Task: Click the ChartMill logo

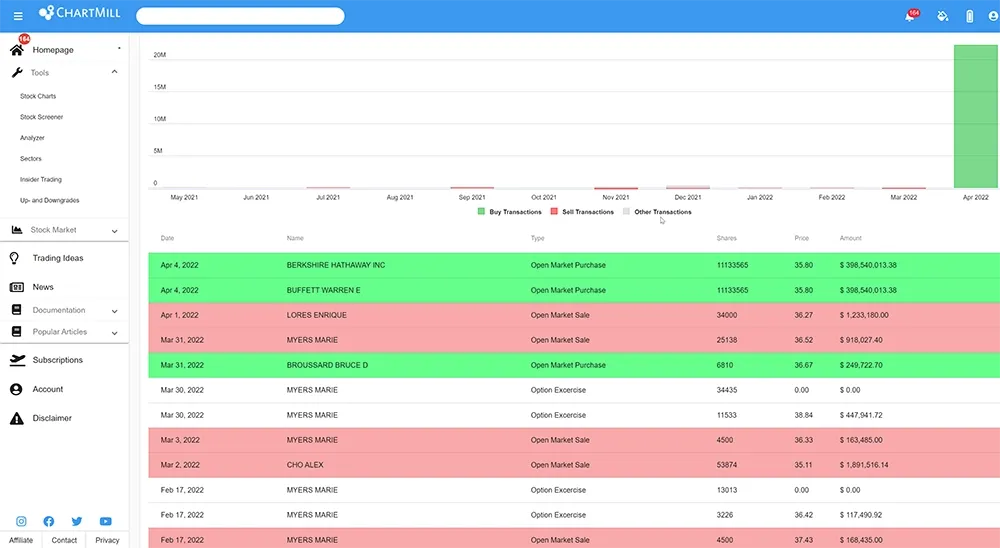Action: 80,13
